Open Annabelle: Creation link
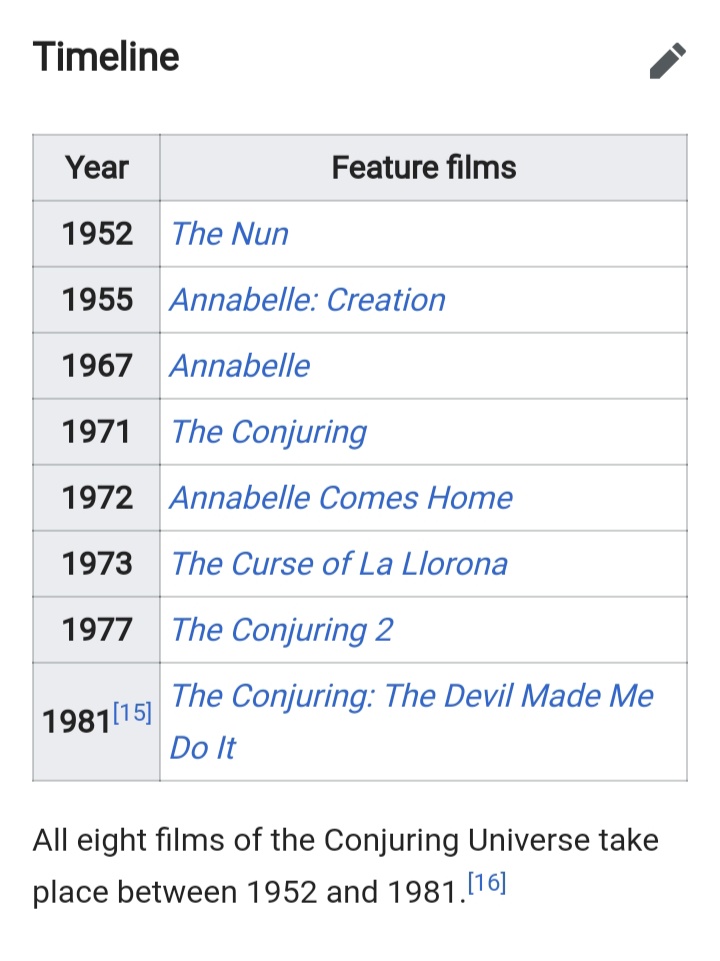Screen dimensions: 720x961 point(306,300)
